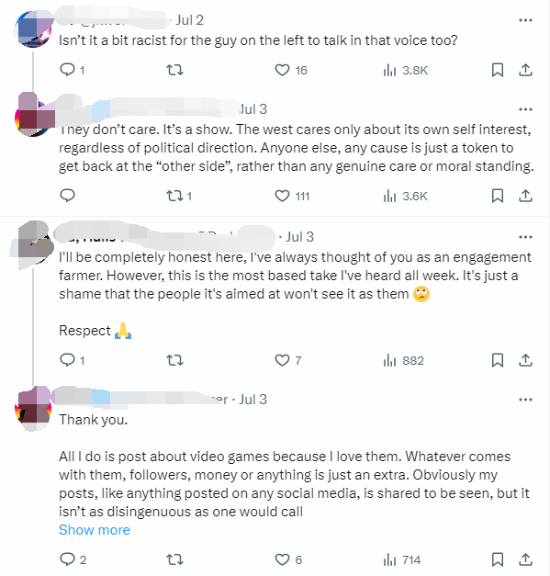Viewport: 550px width, 576px height.
Task: Open more options on 'They don't care' tweet
Action: 525,109
